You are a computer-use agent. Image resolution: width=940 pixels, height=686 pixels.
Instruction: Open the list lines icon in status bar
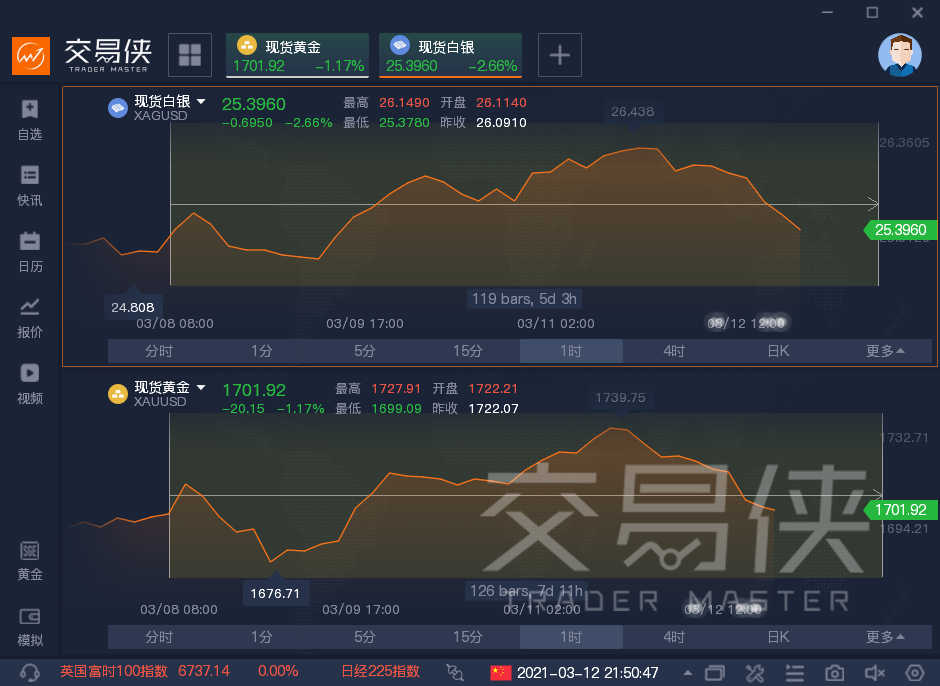pos(794,673)
